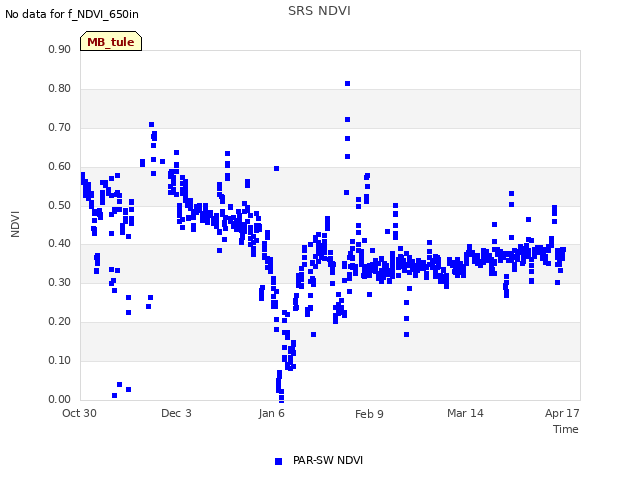Click the 0.40 y-axis tick label
Screen dimensions: 640x480
[60, 244]
